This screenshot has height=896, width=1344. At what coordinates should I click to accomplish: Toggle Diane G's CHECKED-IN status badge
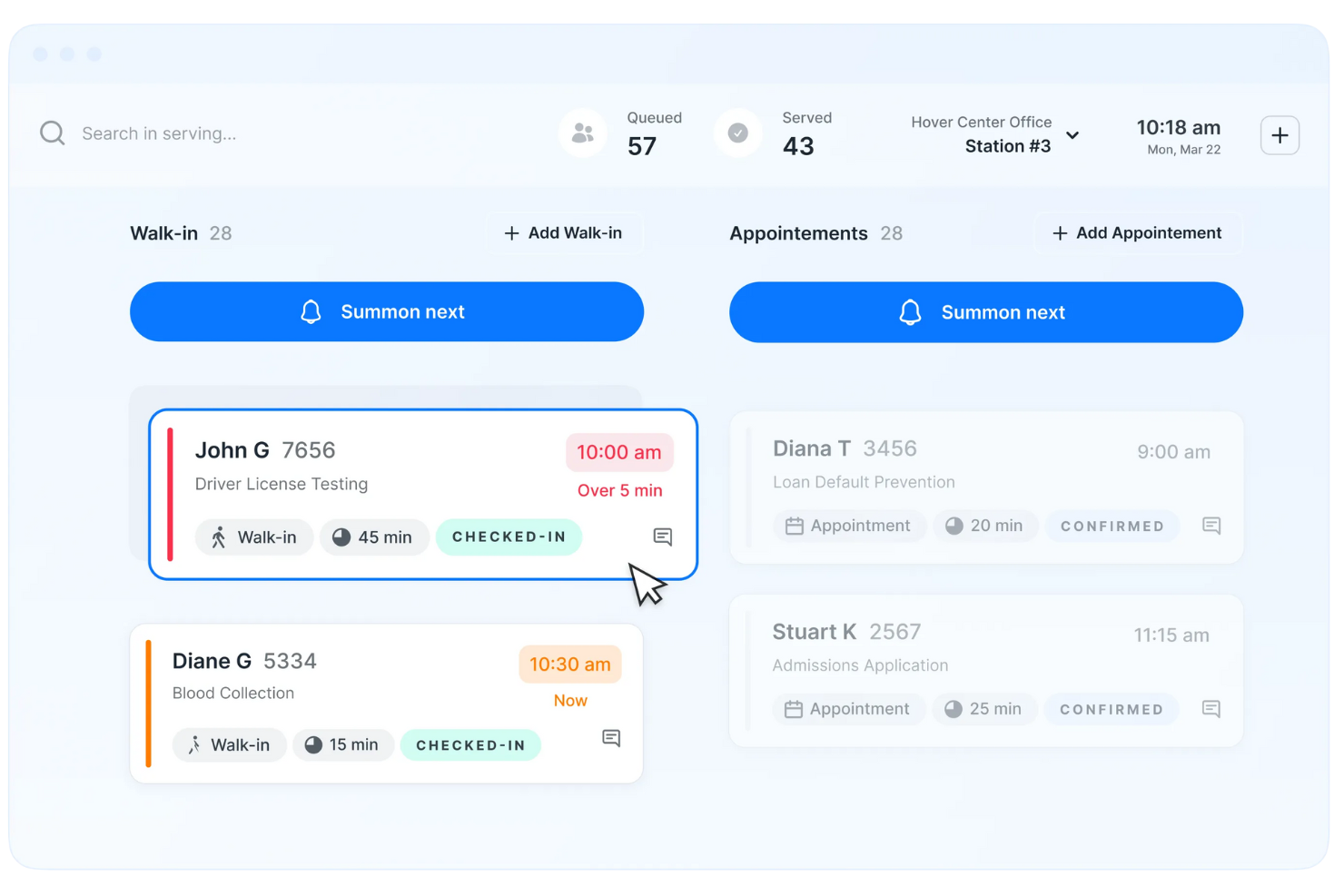click(470, 744)
